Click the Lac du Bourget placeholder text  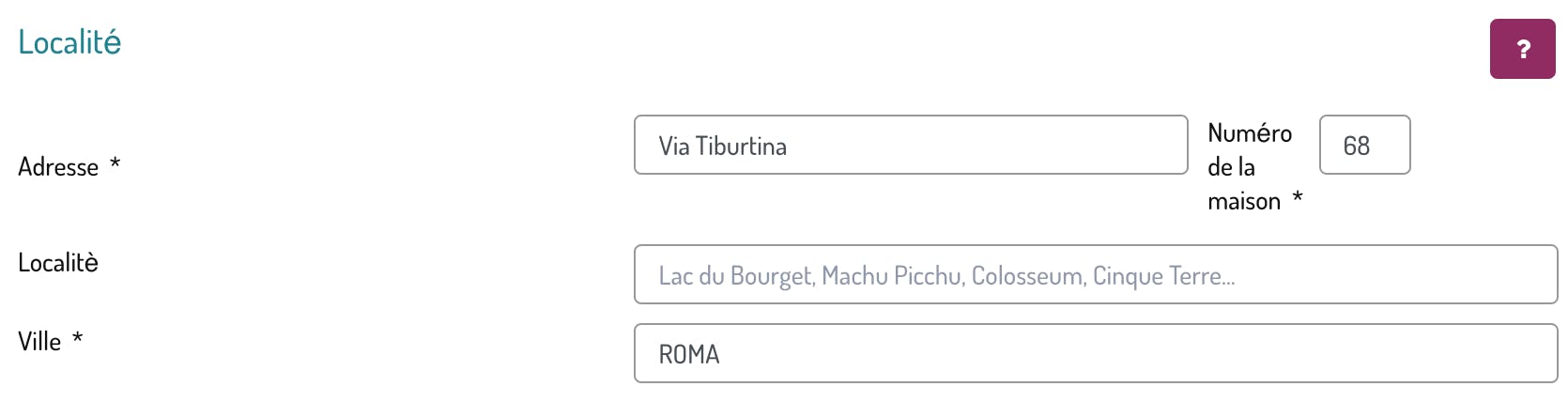[x=737, y=276]
